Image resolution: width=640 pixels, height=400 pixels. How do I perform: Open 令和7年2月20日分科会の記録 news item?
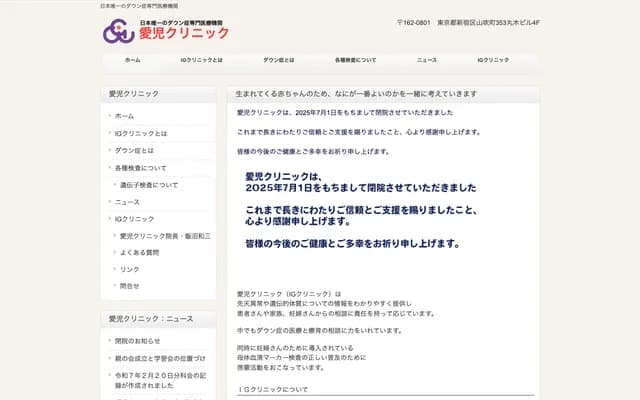coord(160,380)
